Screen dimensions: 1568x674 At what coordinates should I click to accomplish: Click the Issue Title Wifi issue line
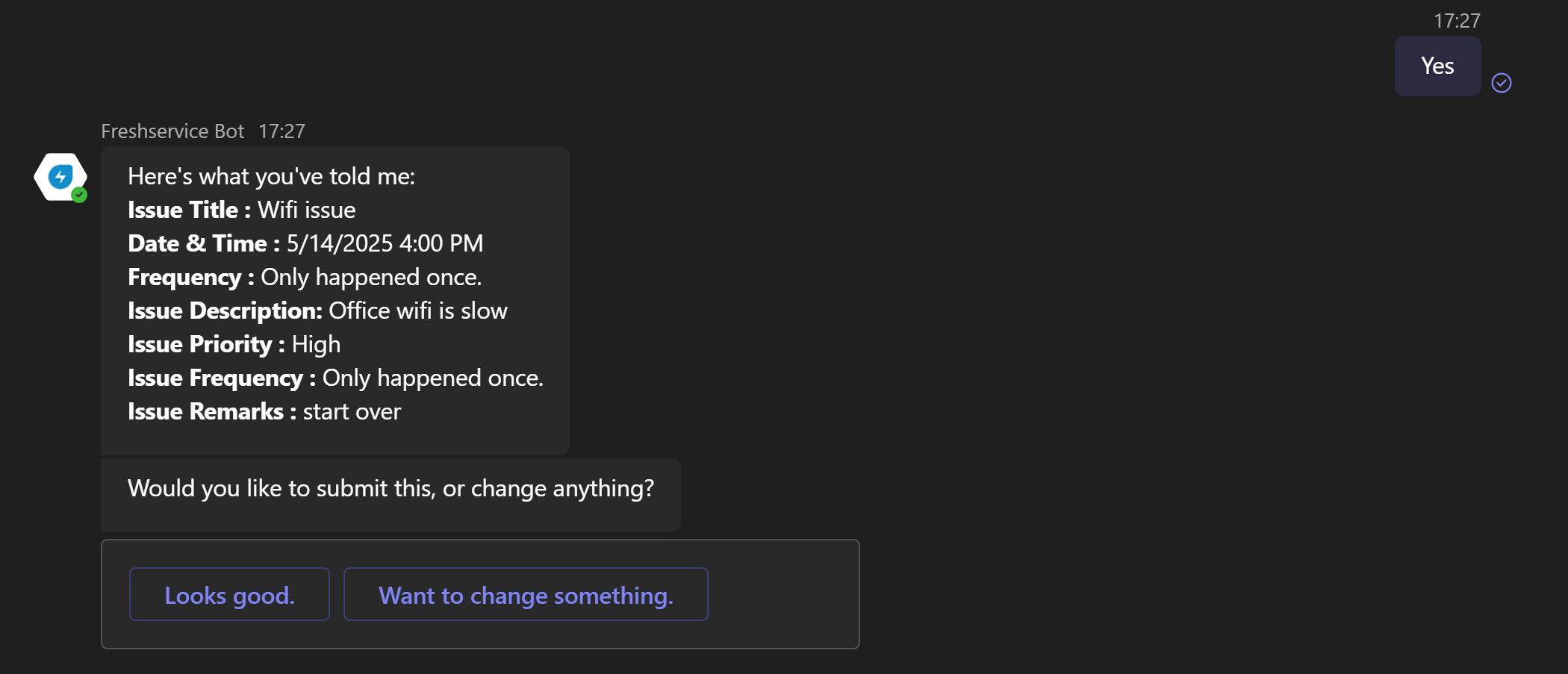(241, 210)
